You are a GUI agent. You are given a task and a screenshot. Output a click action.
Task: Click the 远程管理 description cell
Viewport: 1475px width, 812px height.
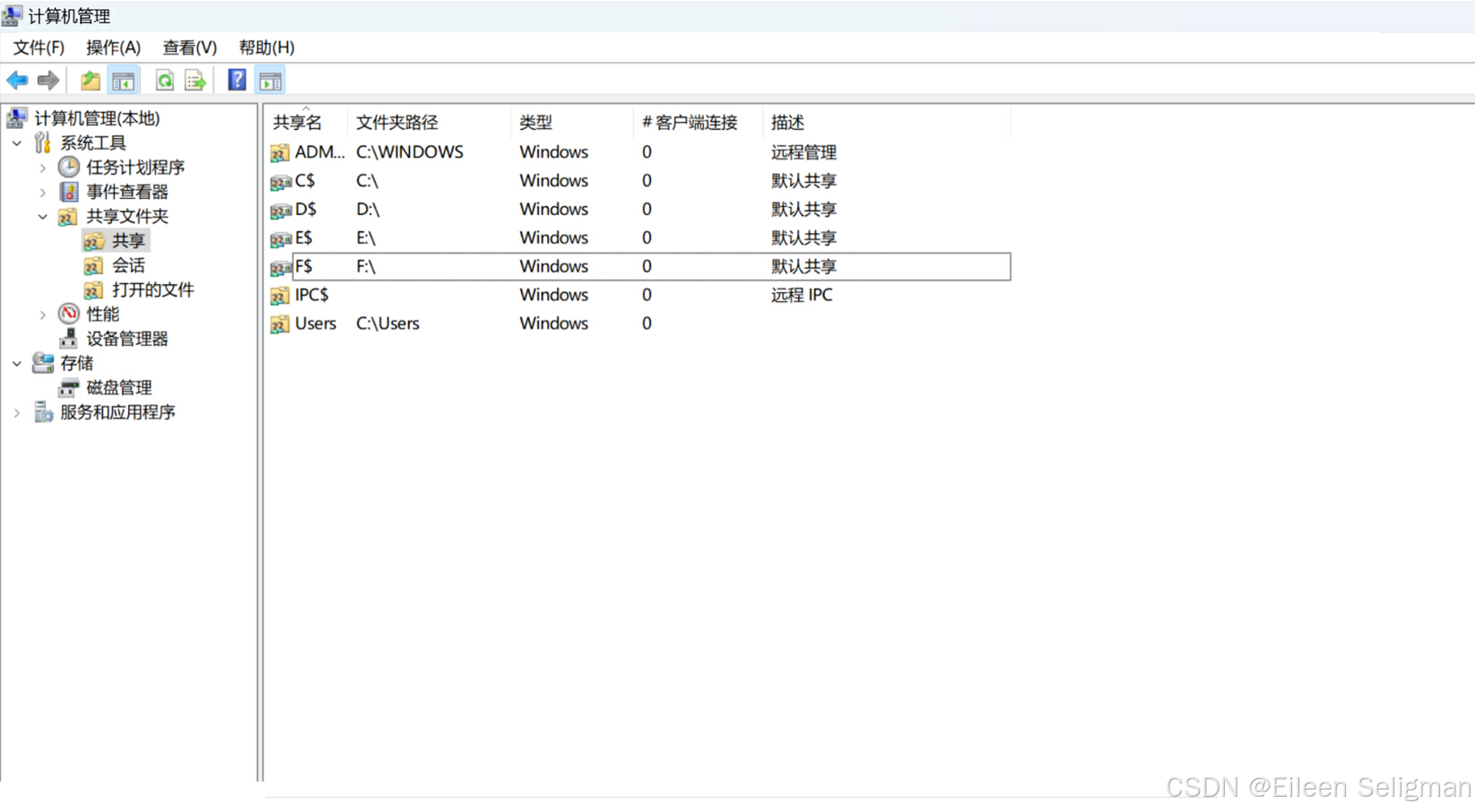pos(803,152)
